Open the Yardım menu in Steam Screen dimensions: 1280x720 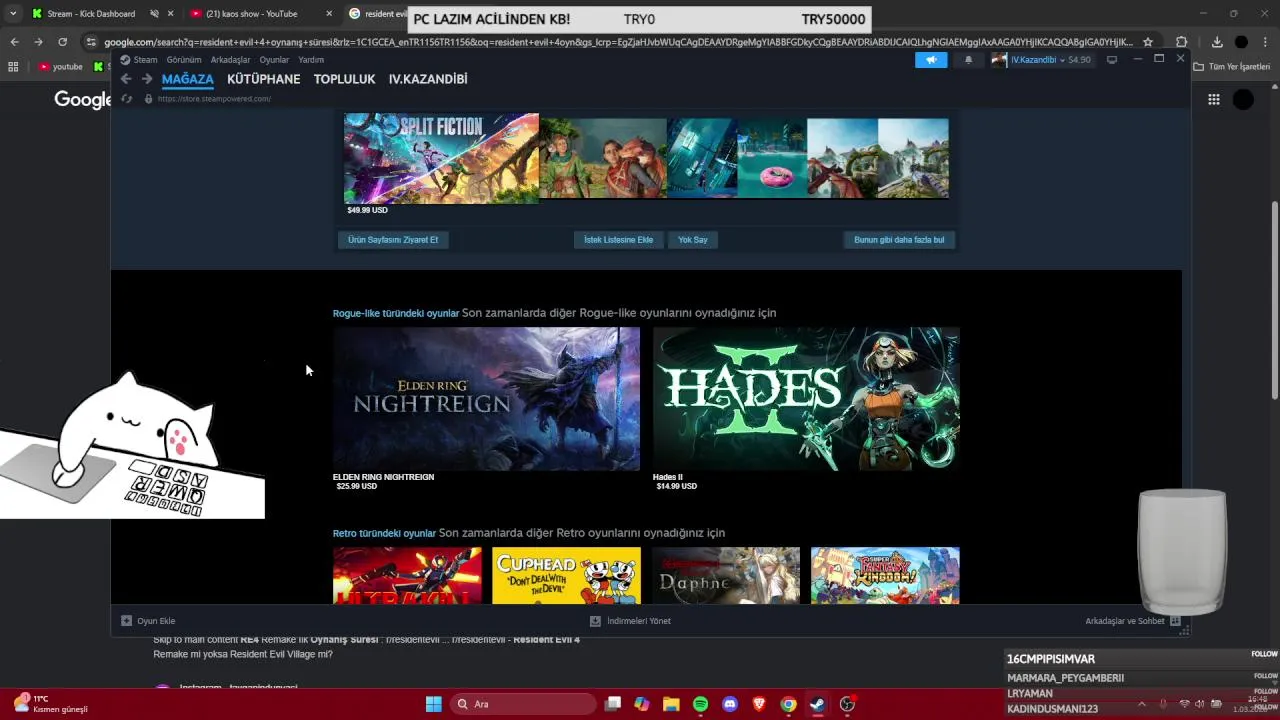point(311,60)
